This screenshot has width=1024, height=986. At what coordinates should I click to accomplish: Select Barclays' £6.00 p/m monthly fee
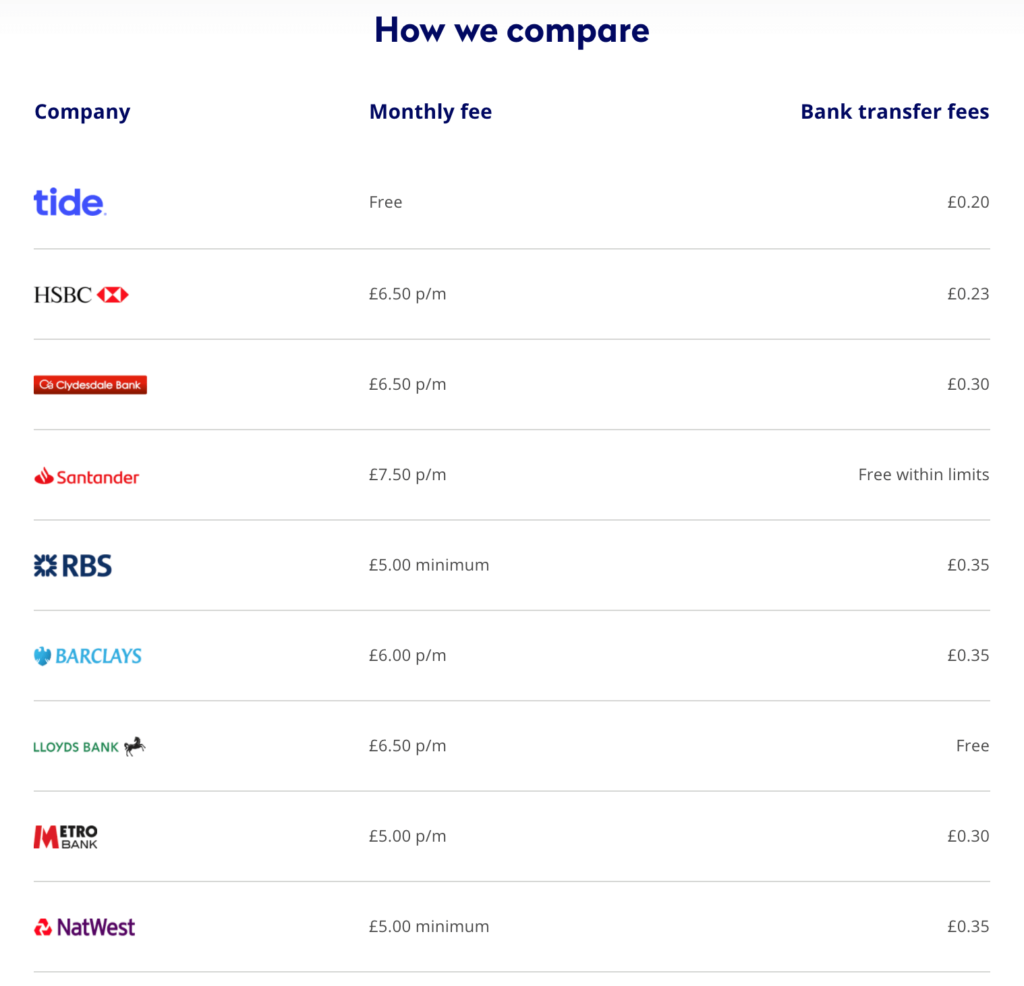408,656
